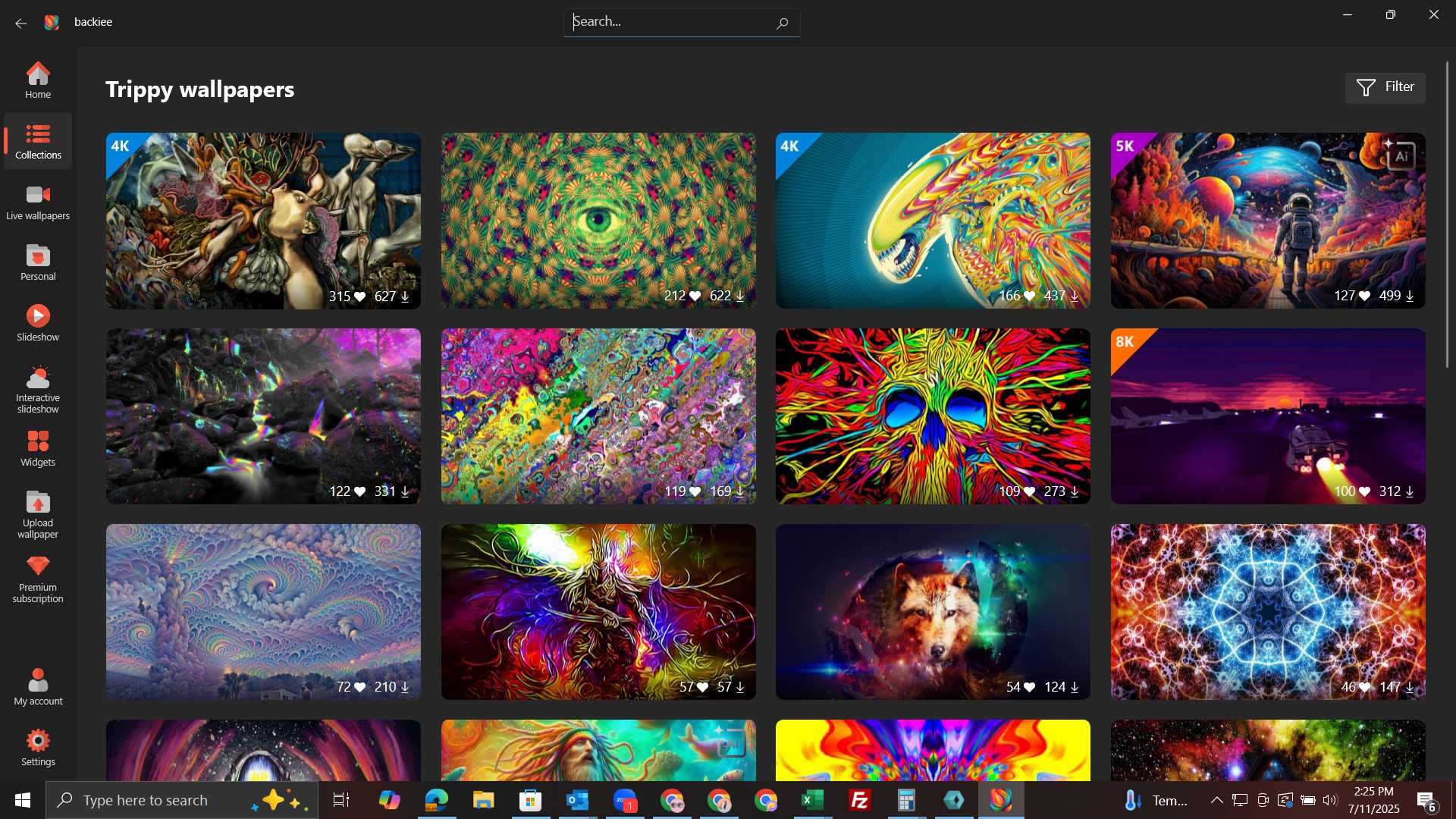Download the wallpaper with 627 downloads
Viewport: 1456px width, 819px height.
click(405, 297)
